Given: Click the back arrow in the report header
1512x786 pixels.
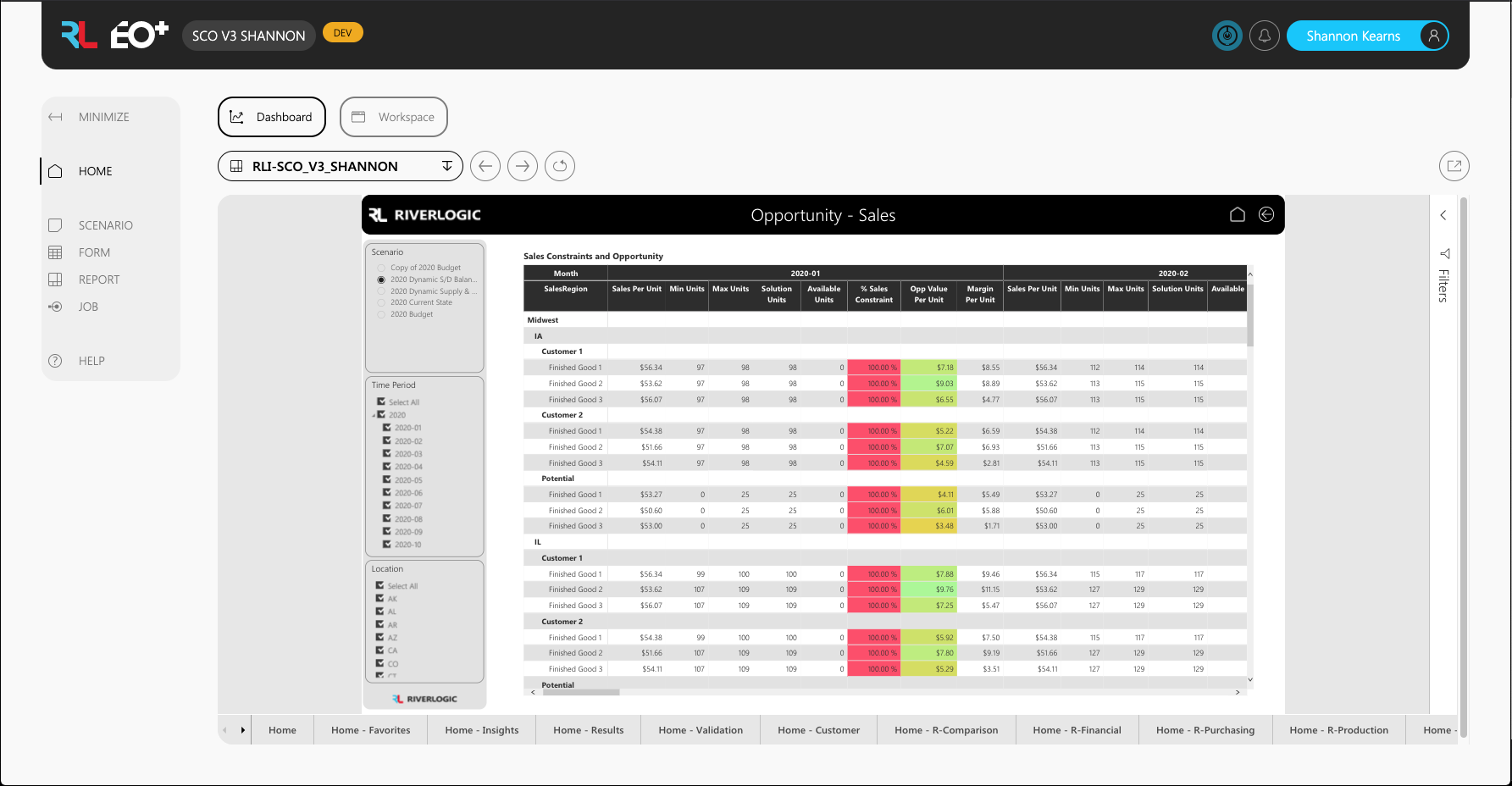Looking at the screenshot, I should click(1266, 214).
